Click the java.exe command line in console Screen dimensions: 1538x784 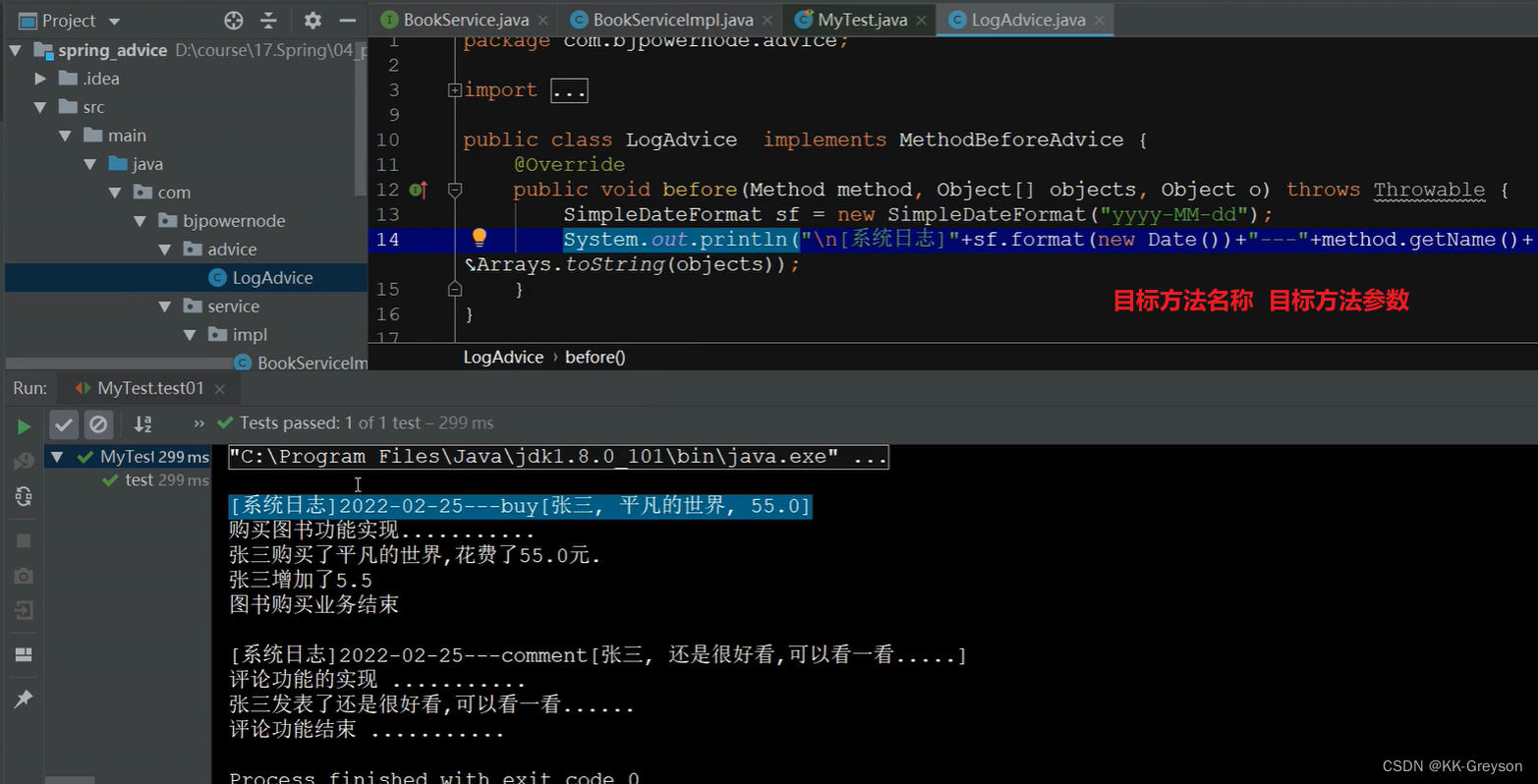coord(558,457)
